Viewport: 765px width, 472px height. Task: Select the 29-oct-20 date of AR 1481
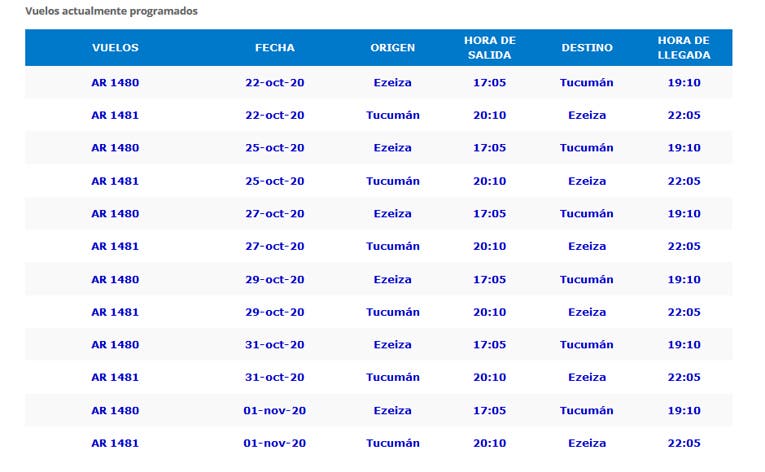click(275, 312)
